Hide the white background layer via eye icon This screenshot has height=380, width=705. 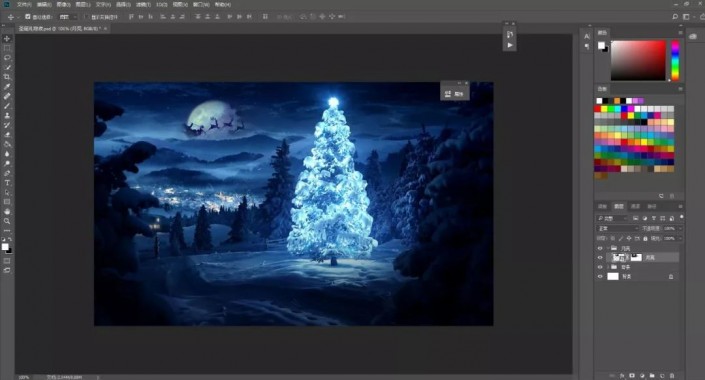tap(600, 277)
